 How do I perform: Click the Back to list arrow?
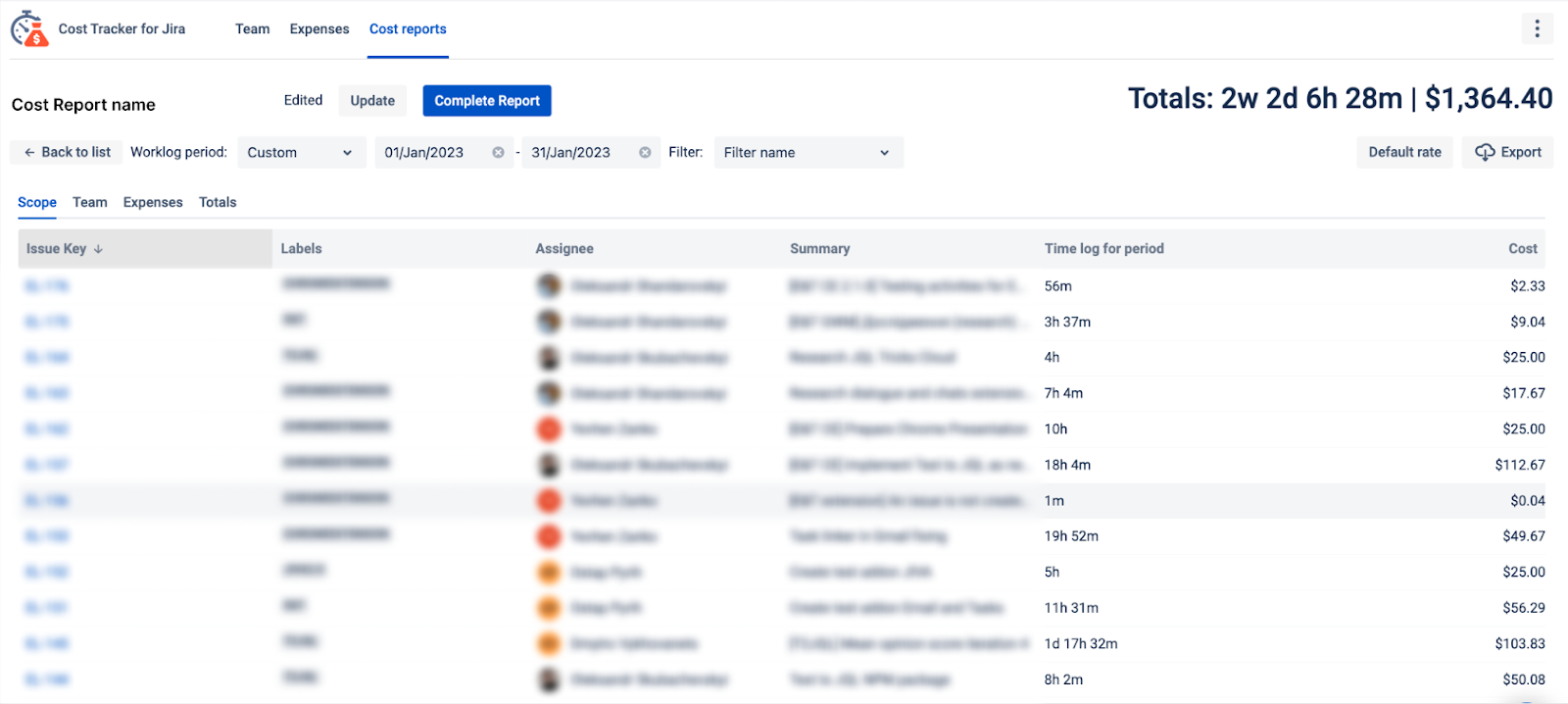pyautogui.click(x=29, y=153)
